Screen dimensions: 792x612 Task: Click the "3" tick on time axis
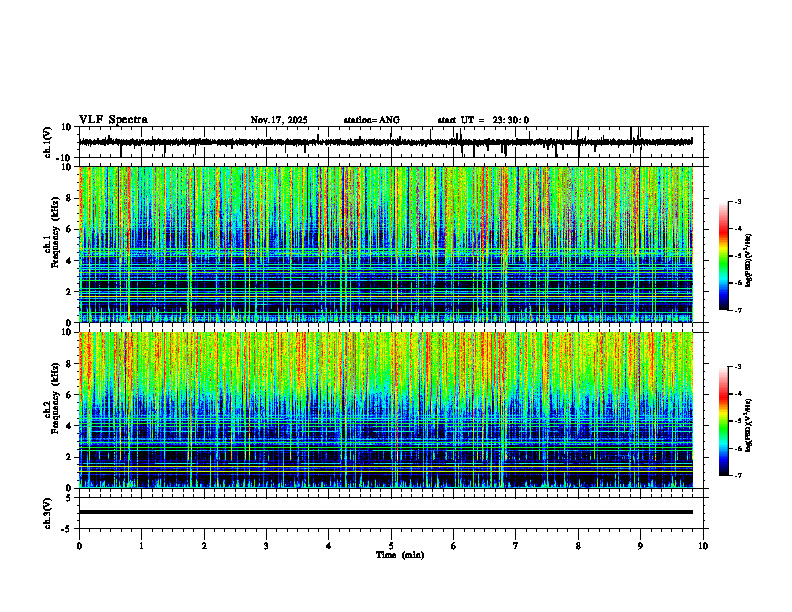(x=266, y=546)
